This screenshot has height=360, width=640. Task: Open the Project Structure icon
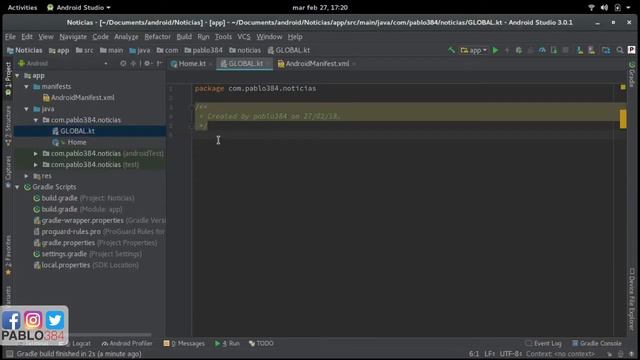[x=606, y=50]
